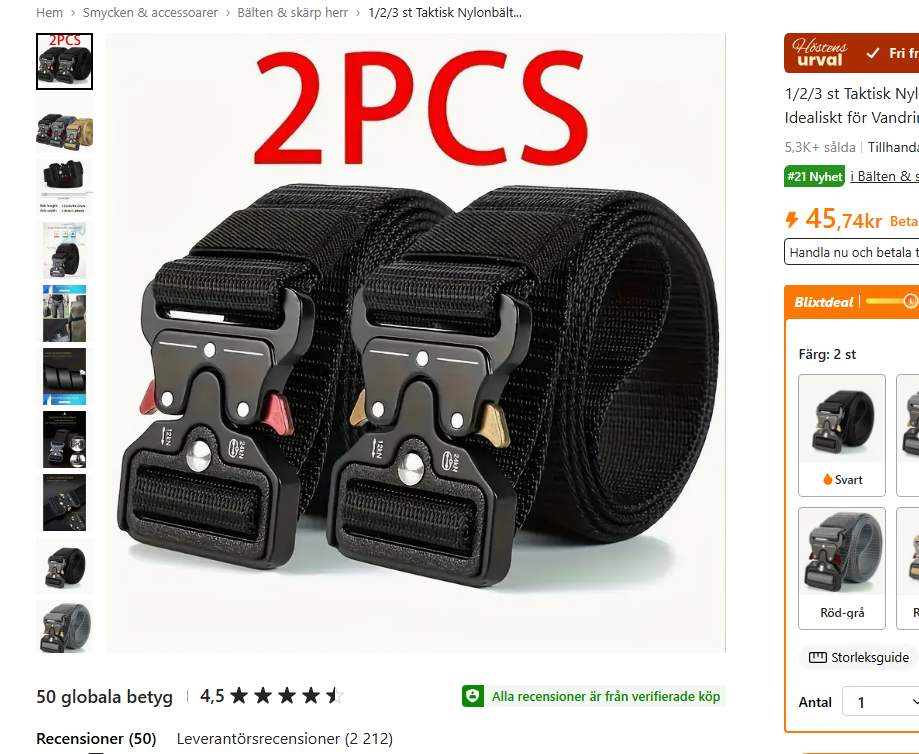Click the Storleksguide ruler icon
Image resolution: width=919 pixels, height=754 pixels.
point(818,657)
